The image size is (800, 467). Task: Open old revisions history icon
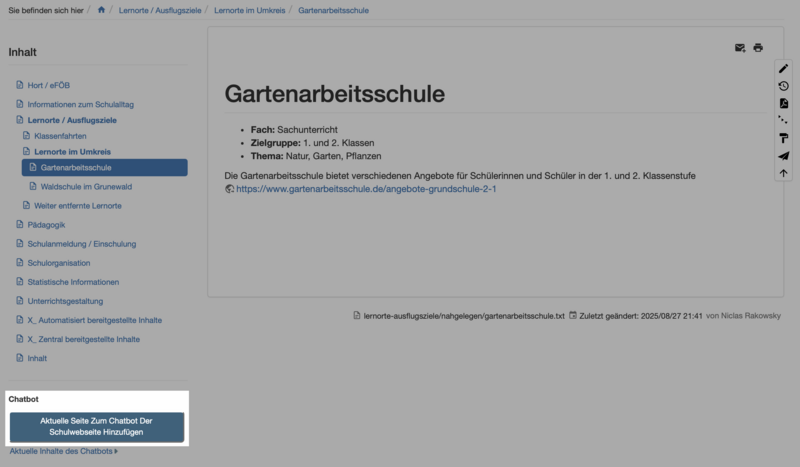click(x=784, y=86)
